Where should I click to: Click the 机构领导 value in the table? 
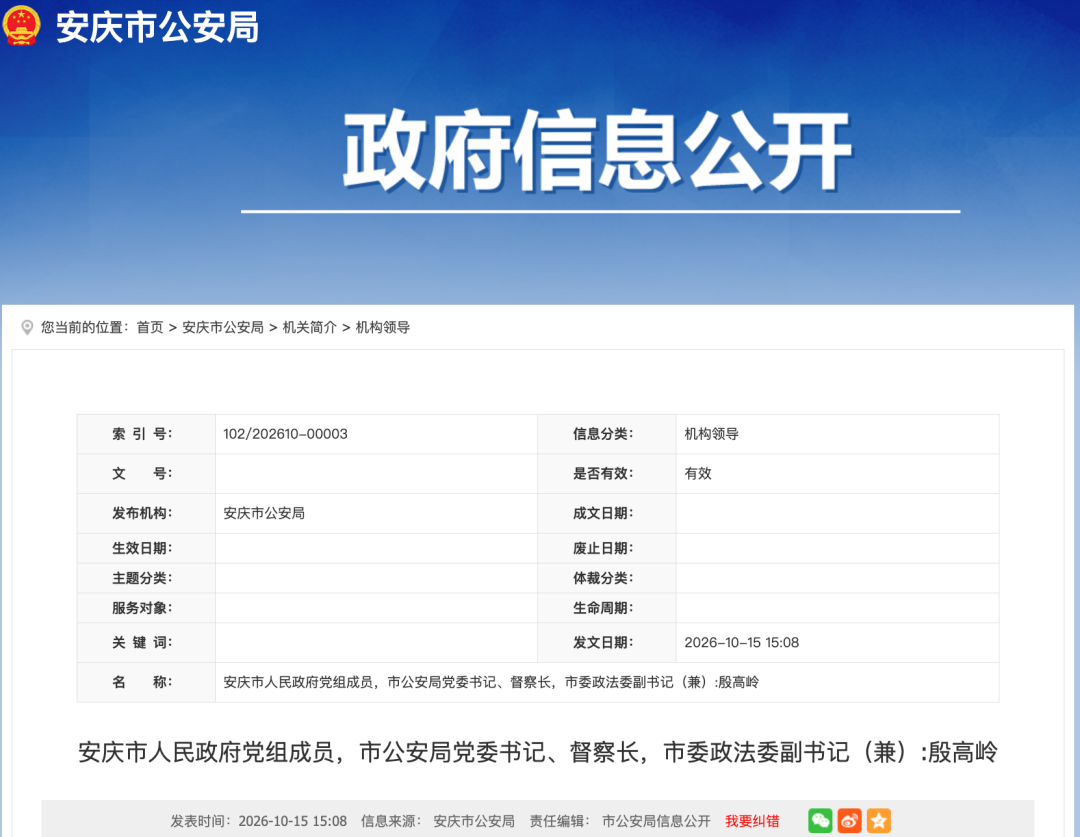click(x=712, y=434)
